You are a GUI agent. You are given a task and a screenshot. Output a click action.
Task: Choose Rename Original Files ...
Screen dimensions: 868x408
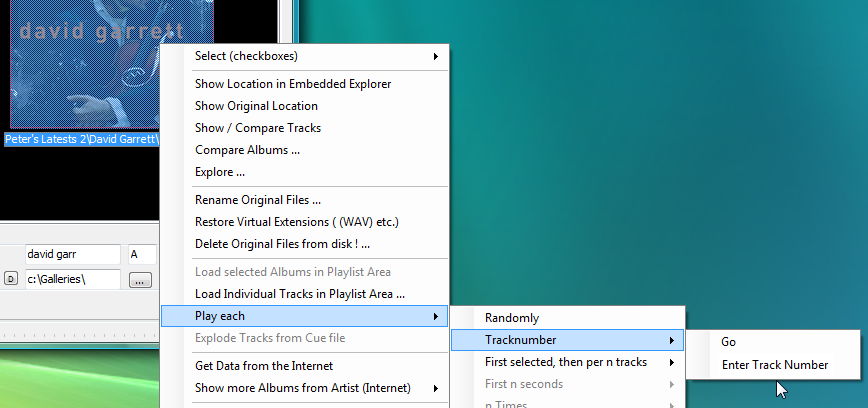(304, 200)
